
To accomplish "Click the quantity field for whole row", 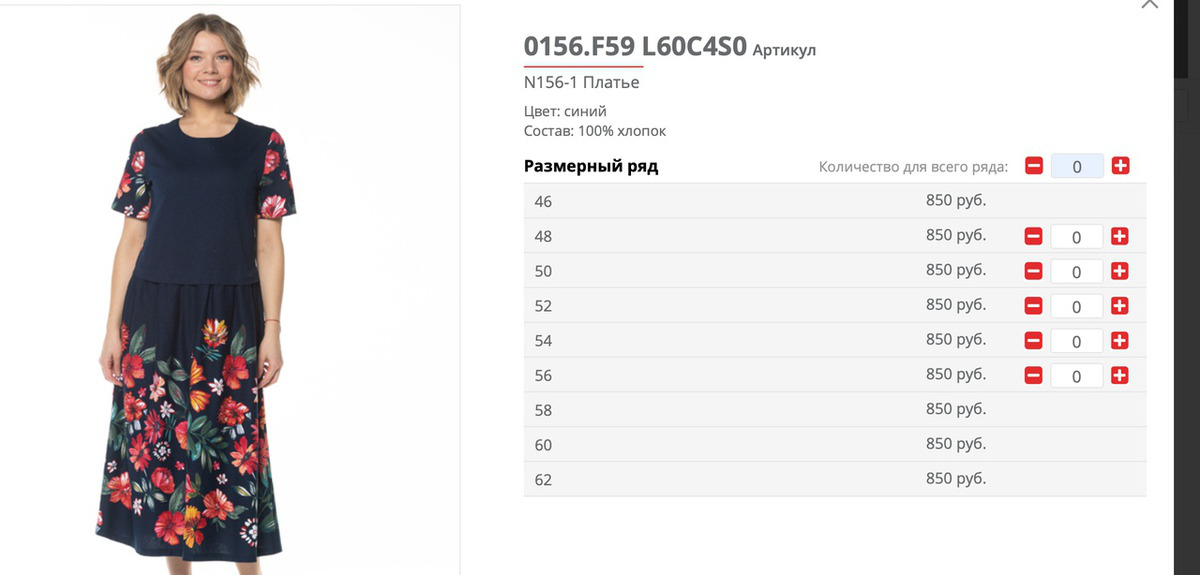I will pos(1077,166).
